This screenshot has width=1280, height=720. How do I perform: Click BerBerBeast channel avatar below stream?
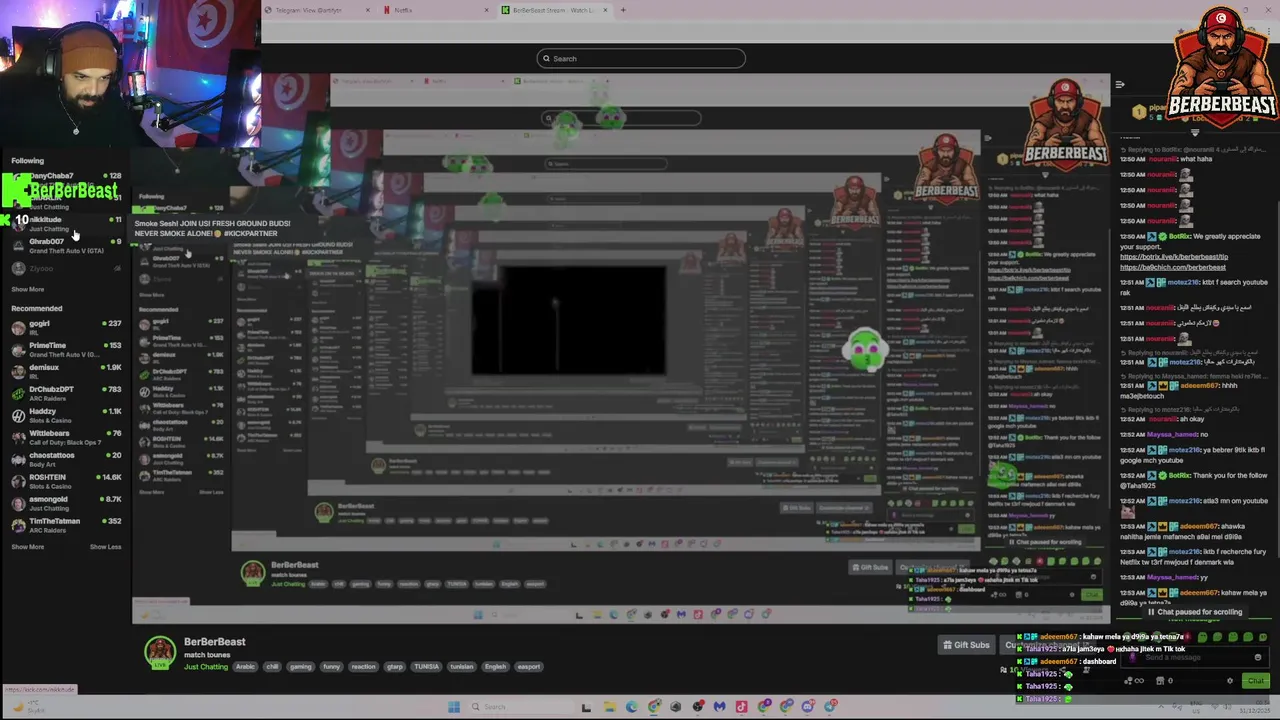160,652
